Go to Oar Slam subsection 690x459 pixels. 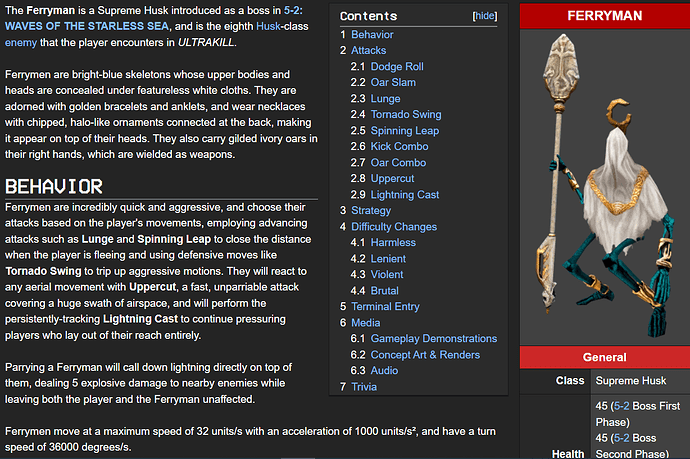(393, 83)
